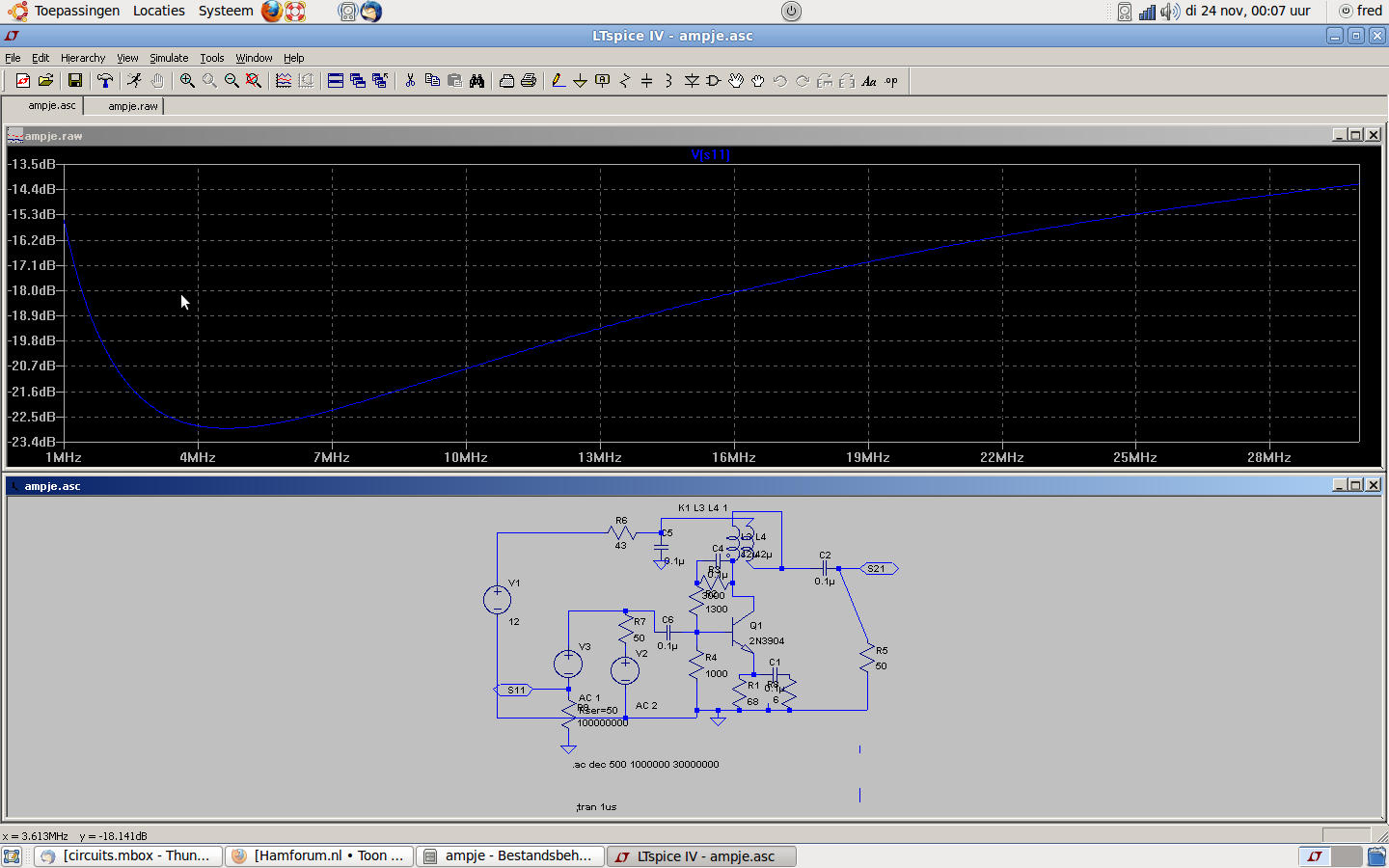Open the Help menu
Image resolution: width=1389 pixels, height=868 pixels.
pos(294,58)
